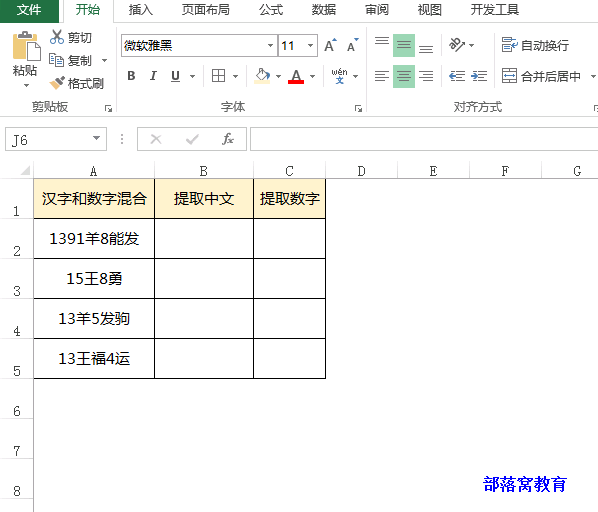Image resolution: width=598 pixels, height=512 pixels.
Task: Select header cell 提取中文
Action: [204, 199]
